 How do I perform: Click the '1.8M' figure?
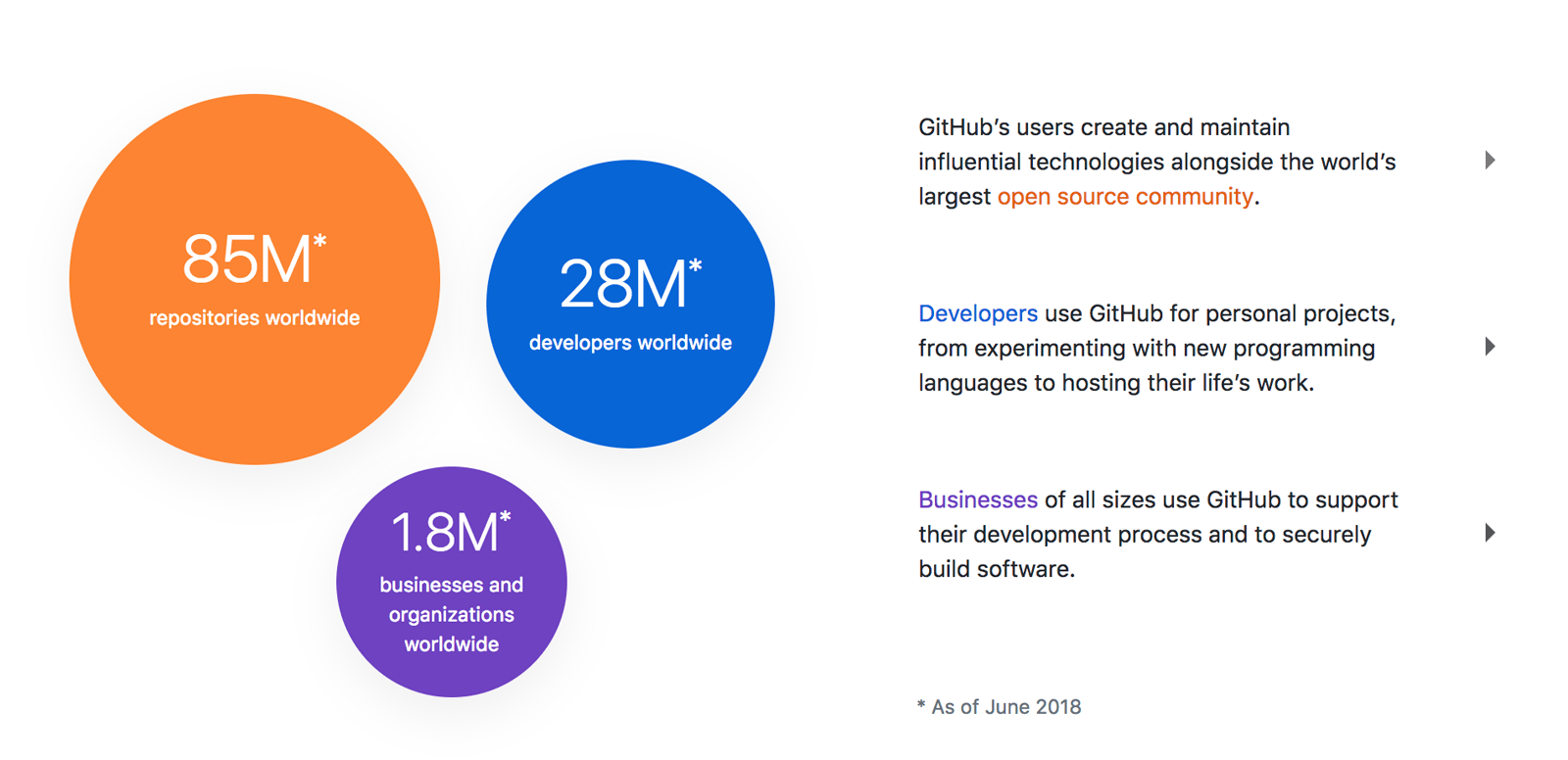click(x=451, y=533)
